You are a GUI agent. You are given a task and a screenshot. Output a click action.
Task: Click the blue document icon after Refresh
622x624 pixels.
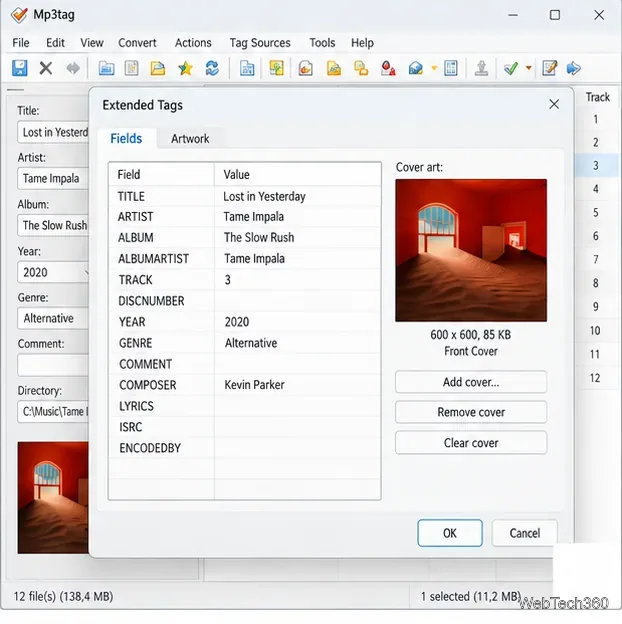[x=247, y=68]
